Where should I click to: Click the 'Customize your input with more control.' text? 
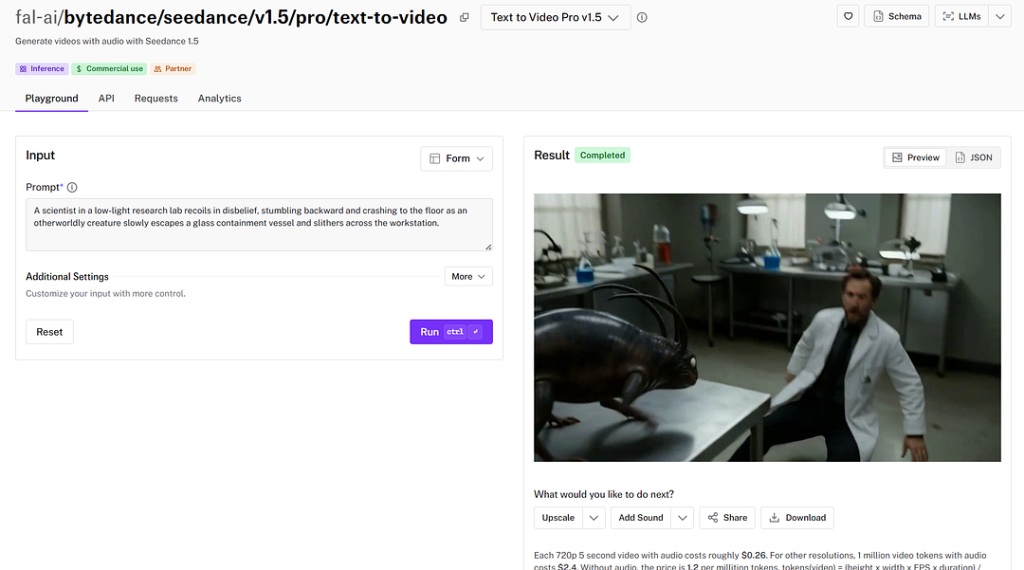click(x=106, y=294)
